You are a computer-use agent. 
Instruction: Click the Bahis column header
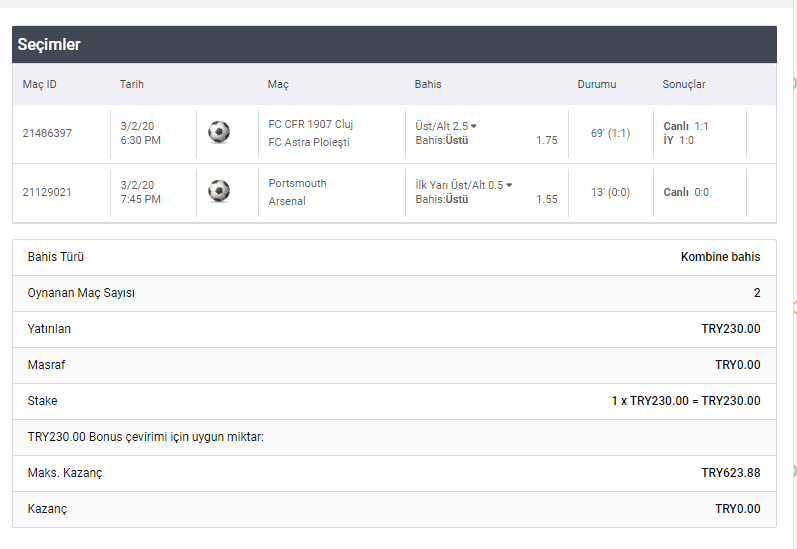pyautogui.click(x=428, y=84)
